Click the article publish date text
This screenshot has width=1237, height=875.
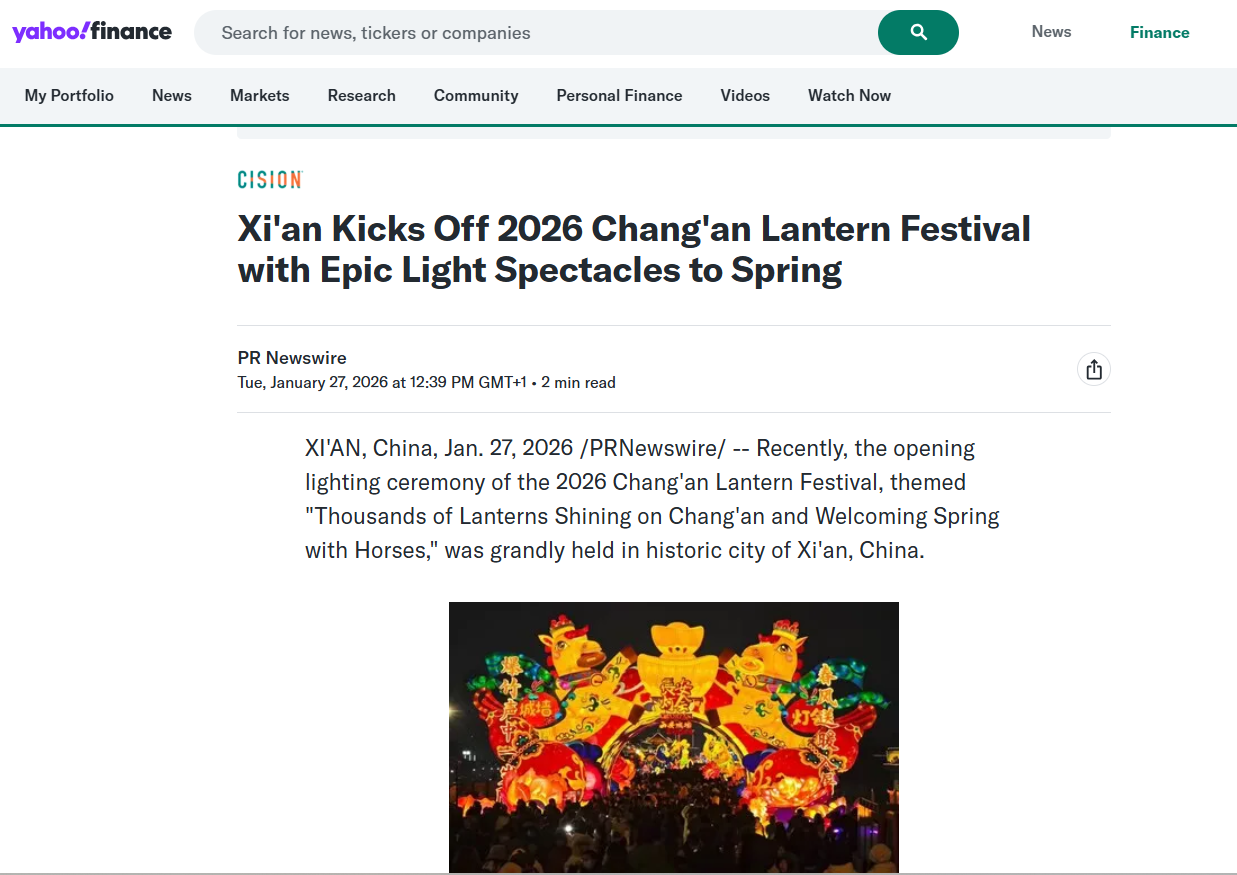pos(382,383)
